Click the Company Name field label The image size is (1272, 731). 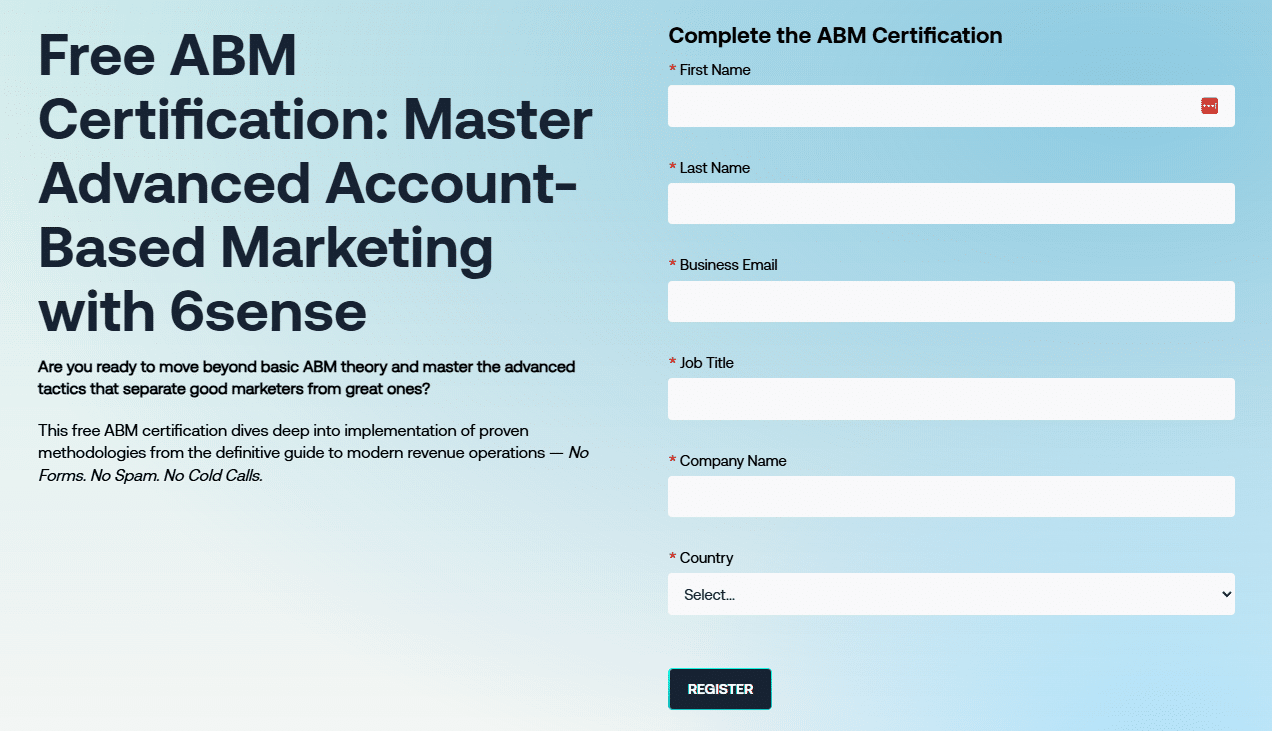coord(732,461)
